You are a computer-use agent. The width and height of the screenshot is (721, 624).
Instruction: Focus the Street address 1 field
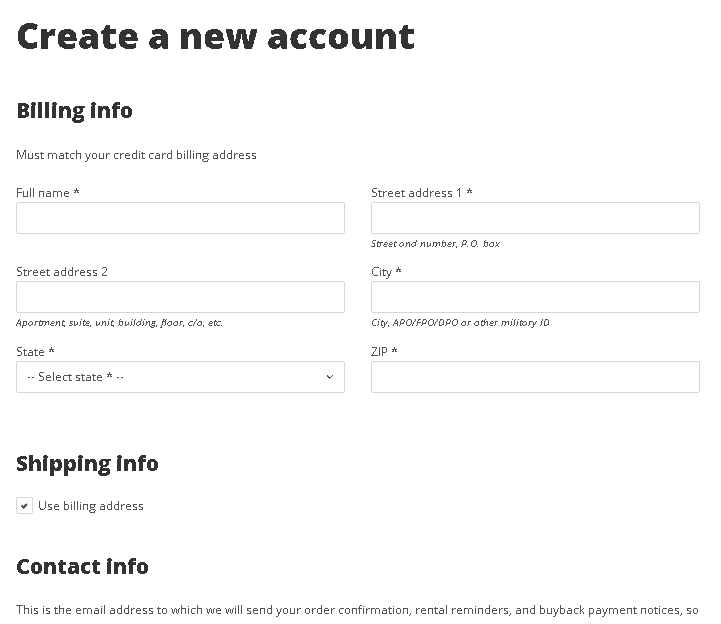click(535, 218)
